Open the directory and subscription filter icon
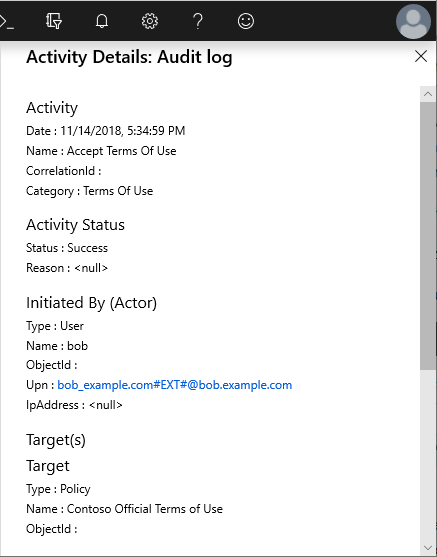Viewport: 437px width, 557px height. point(54,21)
